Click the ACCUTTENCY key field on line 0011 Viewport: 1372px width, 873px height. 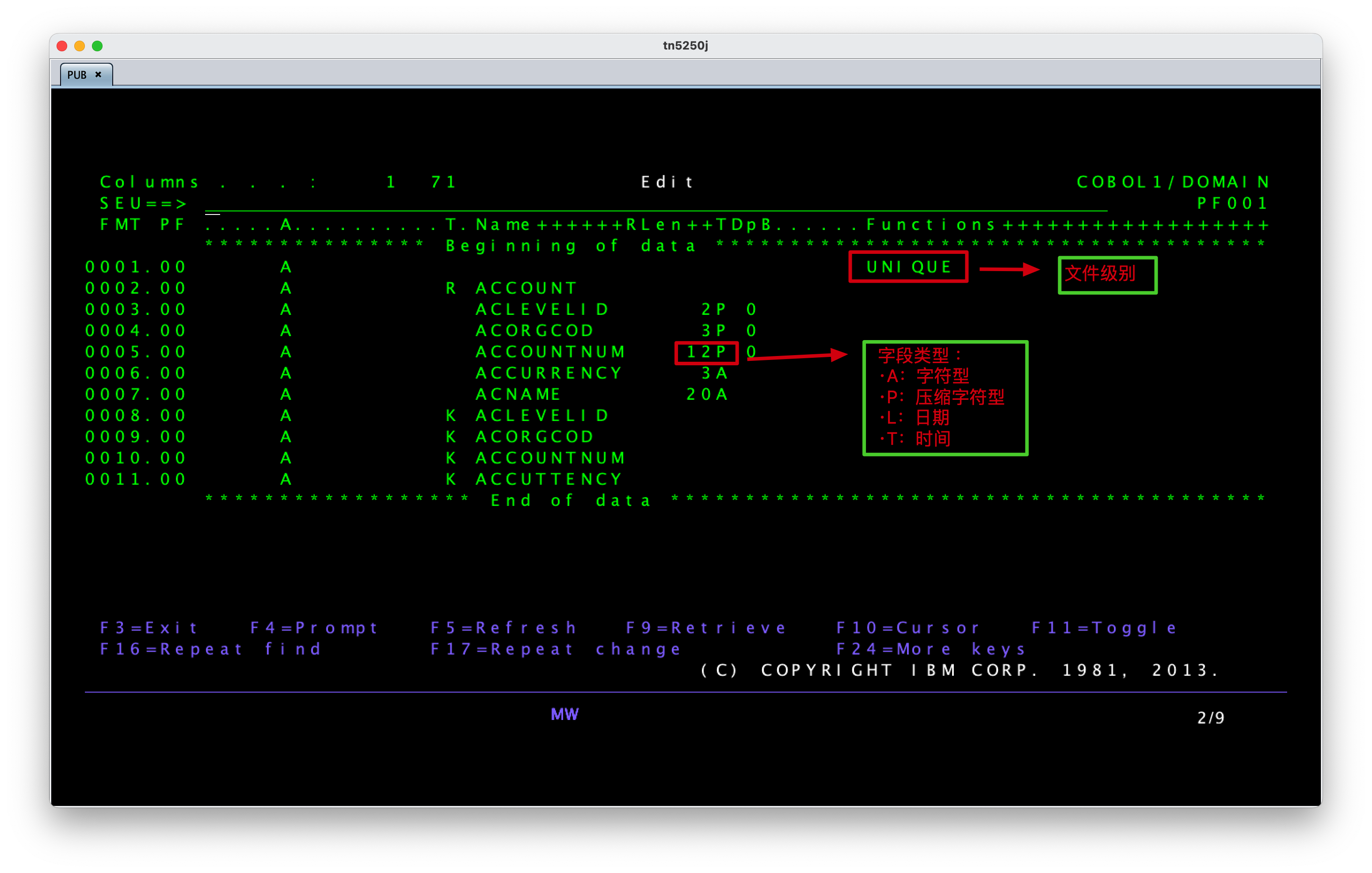[549, 479]
